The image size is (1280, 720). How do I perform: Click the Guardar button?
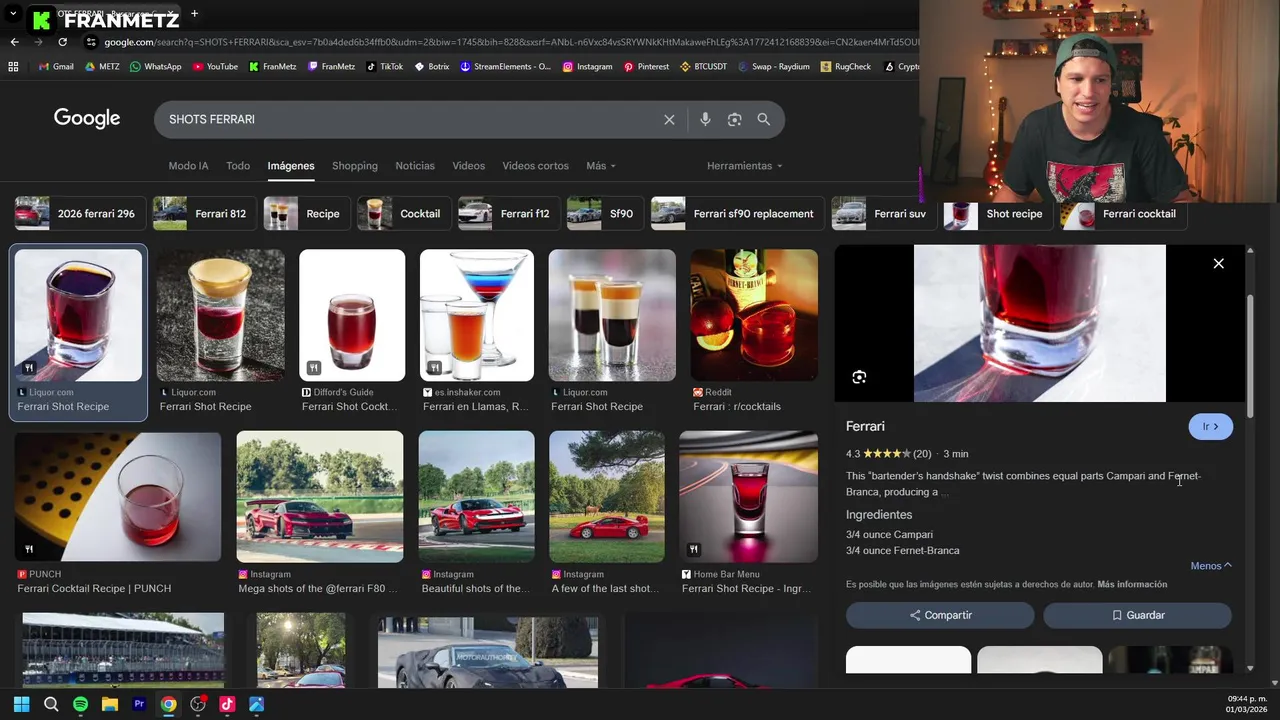click(x=1138, y=615)
